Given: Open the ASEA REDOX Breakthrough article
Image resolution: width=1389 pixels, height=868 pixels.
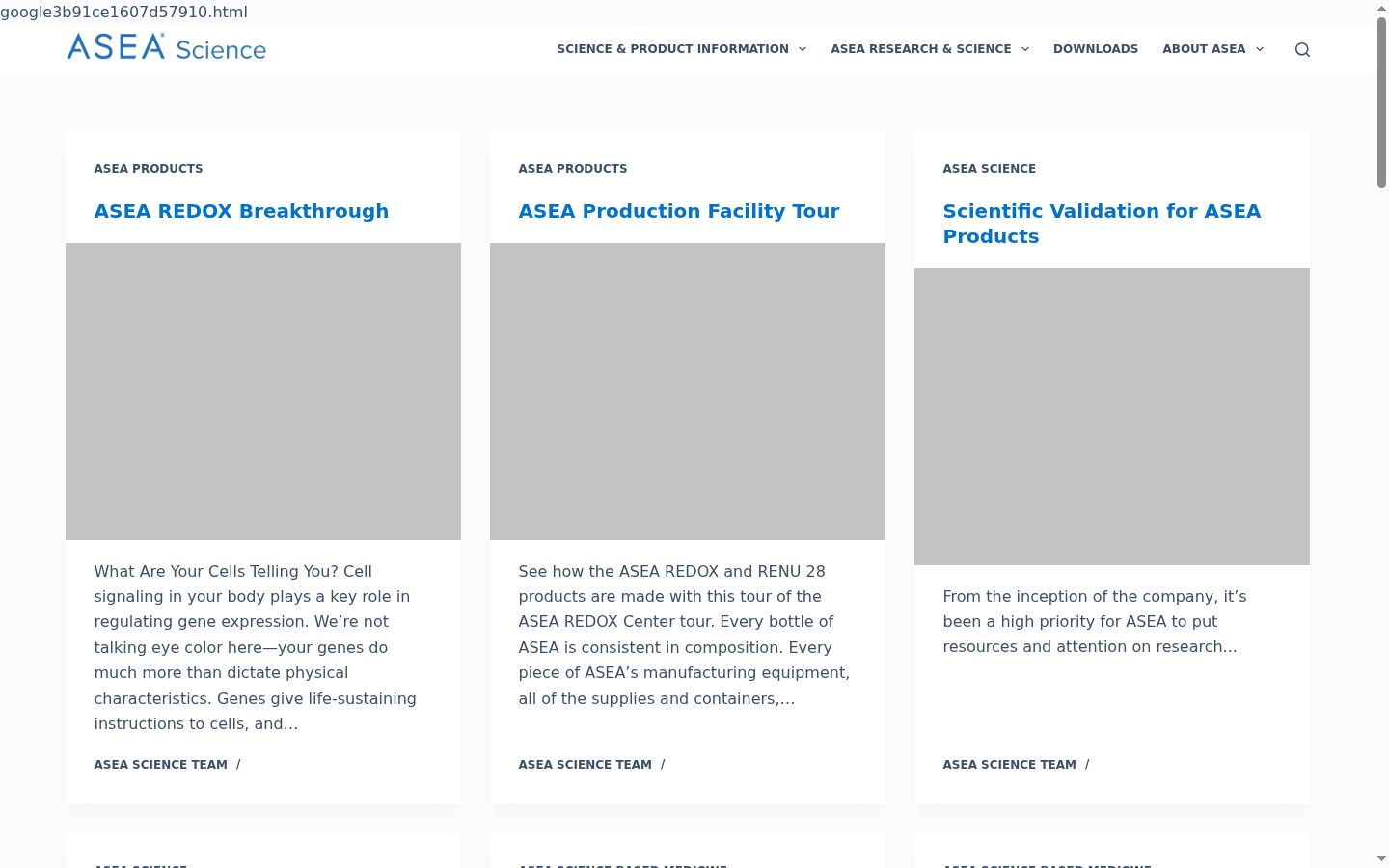Looking at the screenshot, I should click(241, 211).
